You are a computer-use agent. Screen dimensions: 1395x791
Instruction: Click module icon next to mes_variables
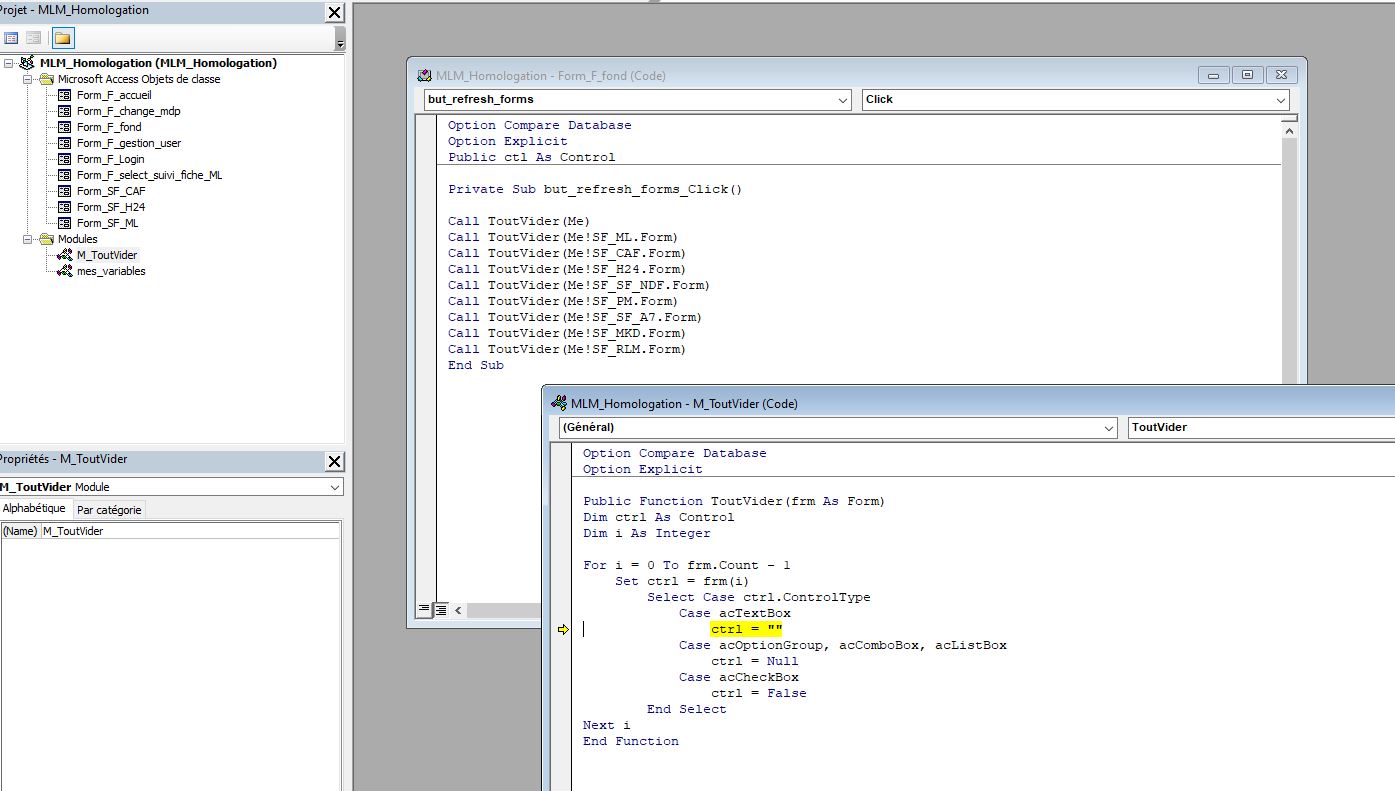click(65, 271)
